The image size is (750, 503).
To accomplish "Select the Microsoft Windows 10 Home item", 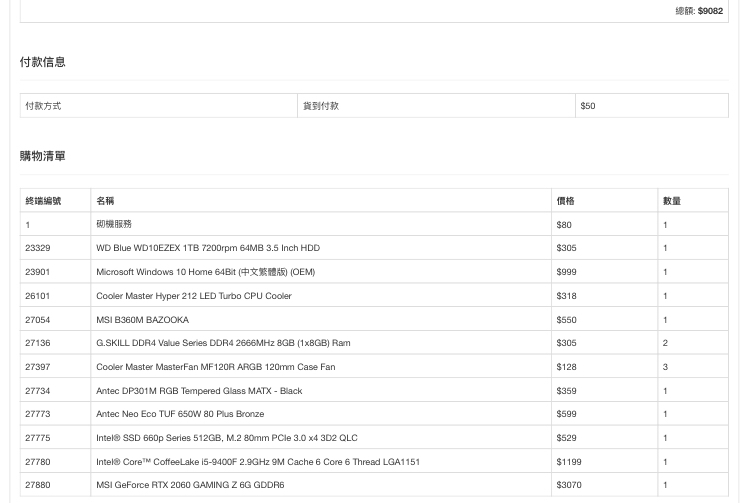I will [206, 272].
